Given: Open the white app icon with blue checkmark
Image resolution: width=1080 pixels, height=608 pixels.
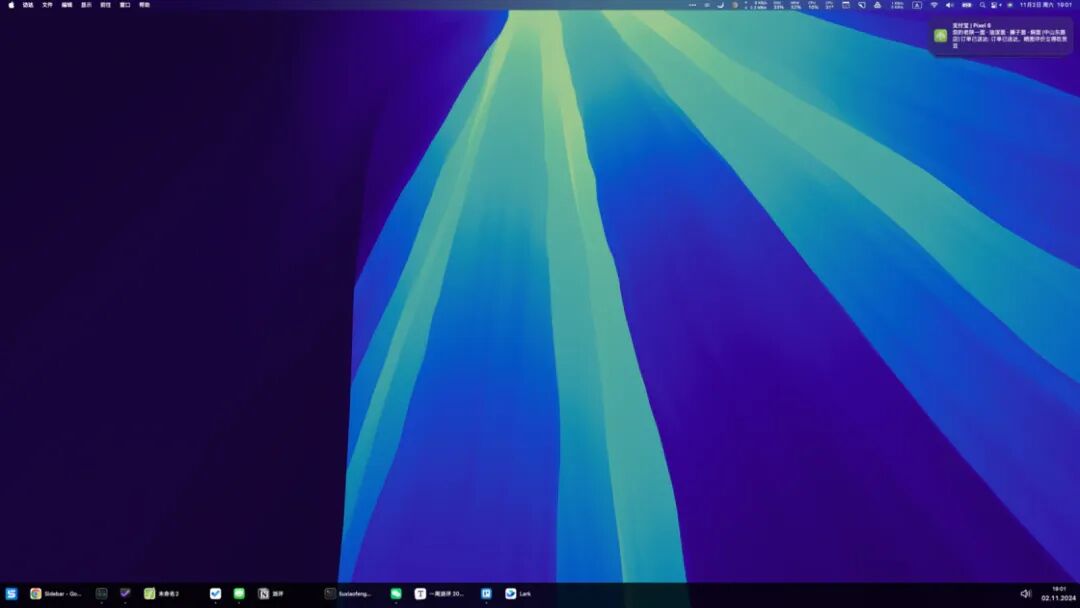Looking at the screenshot, I should 216,594.
